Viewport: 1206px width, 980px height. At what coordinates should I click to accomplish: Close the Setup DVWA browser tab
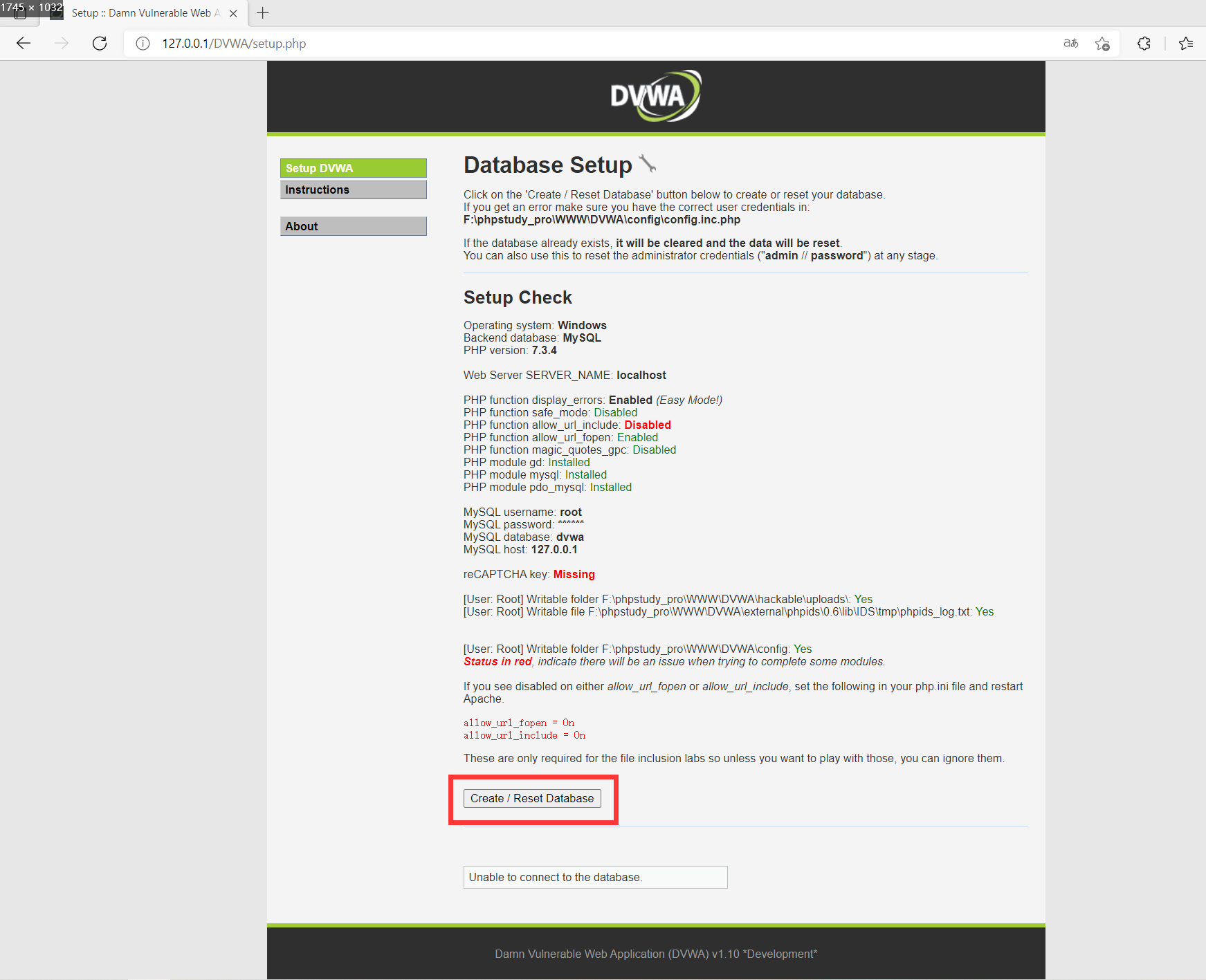(233, 13)
